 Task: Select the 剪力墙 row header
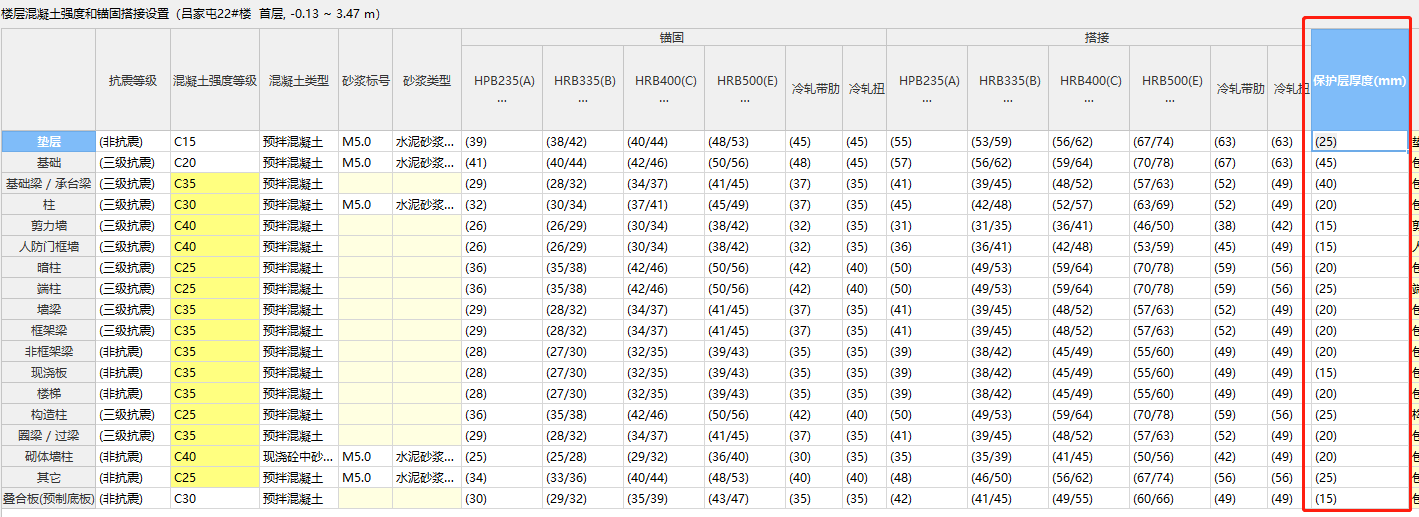[49, 225]
